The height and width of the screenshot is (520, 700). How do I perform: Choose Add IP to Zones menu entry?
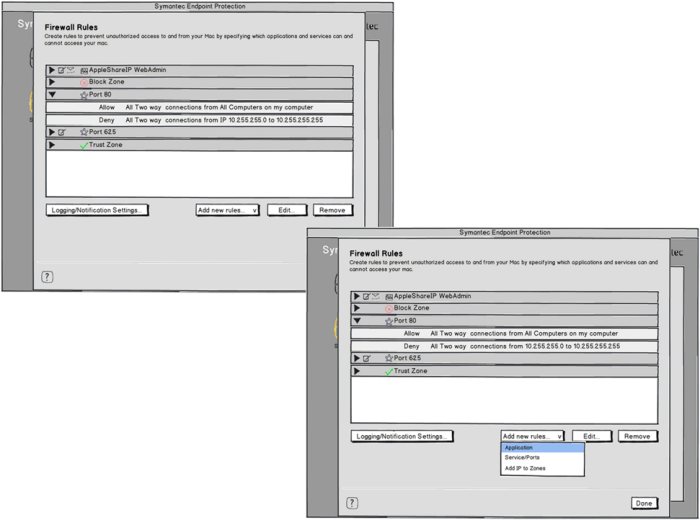point(542,469)
